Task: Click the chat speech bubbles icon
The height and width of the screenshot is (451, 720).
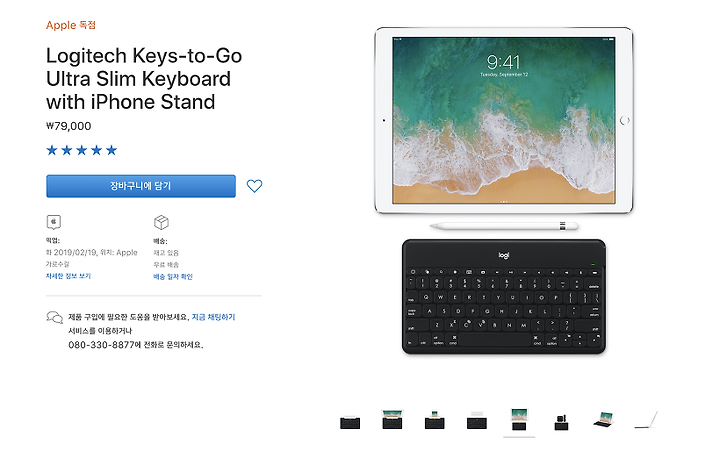Action: [55, 317]
